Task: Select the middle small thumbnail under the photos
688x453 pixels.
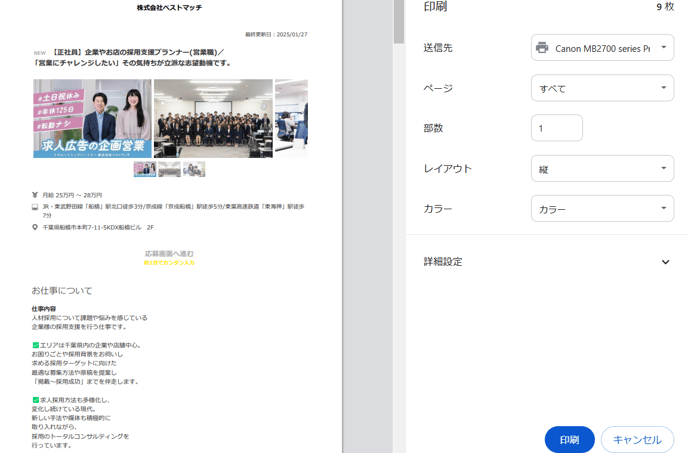Action: [169, 170]
